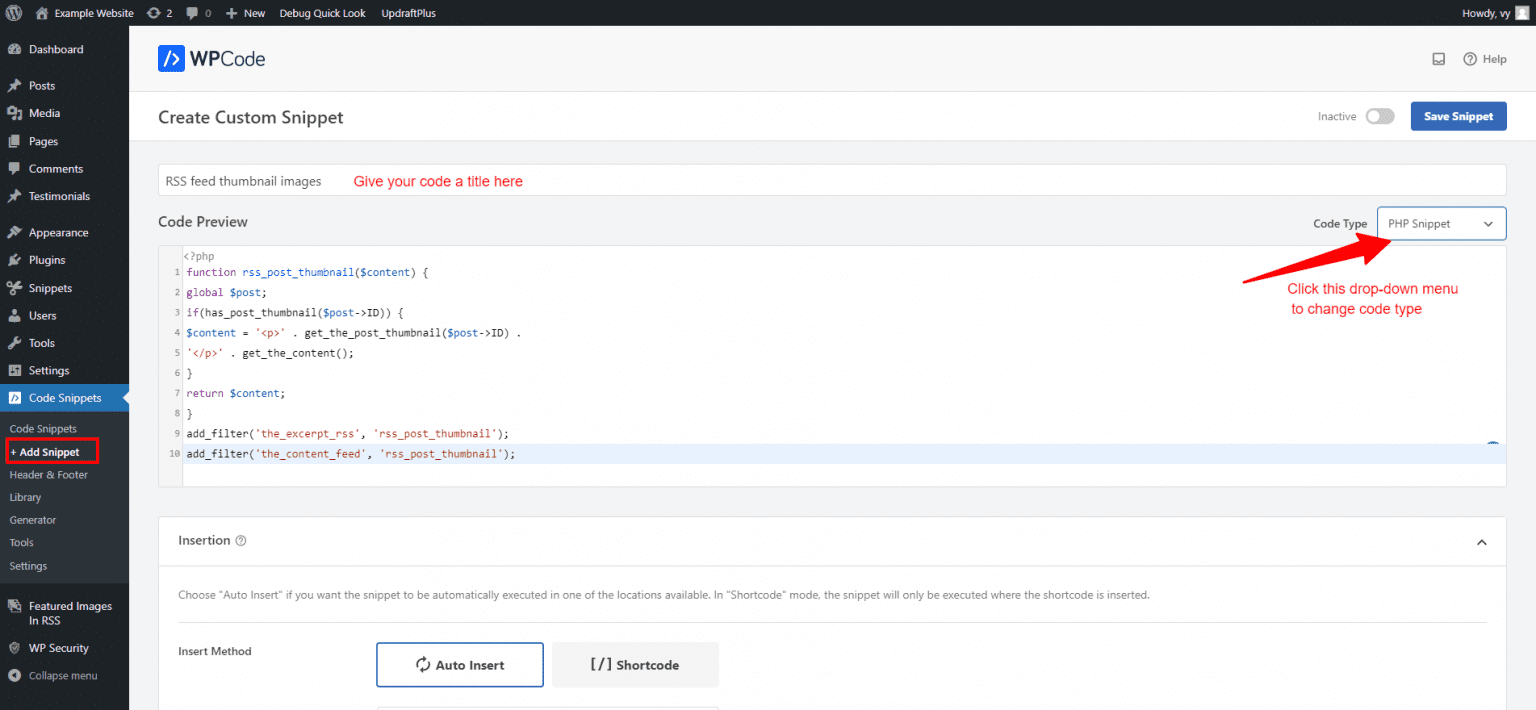Image resolution: width=1536 pixels, height=710 pixels.
Task: Click the WordPress logo in admin bar
Action: pos(13,13)
